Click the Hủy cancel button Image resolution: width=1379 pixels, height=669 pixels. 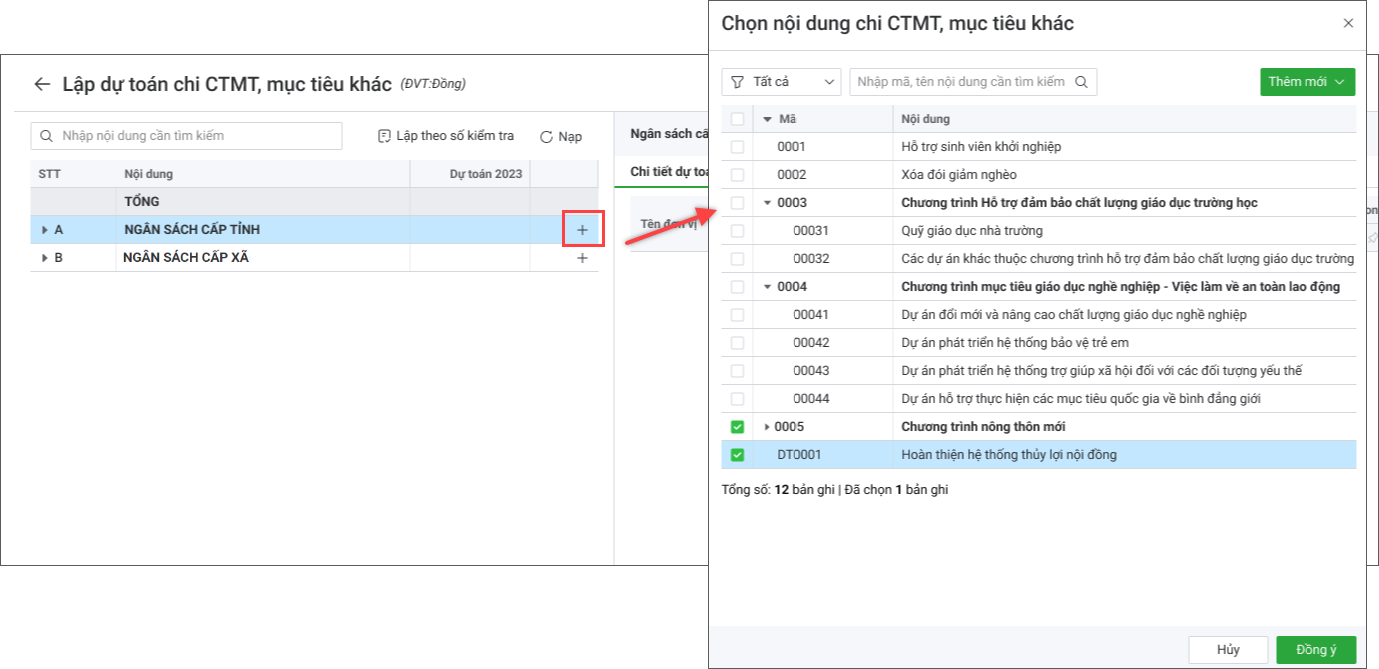click(x=1228, y=650)
